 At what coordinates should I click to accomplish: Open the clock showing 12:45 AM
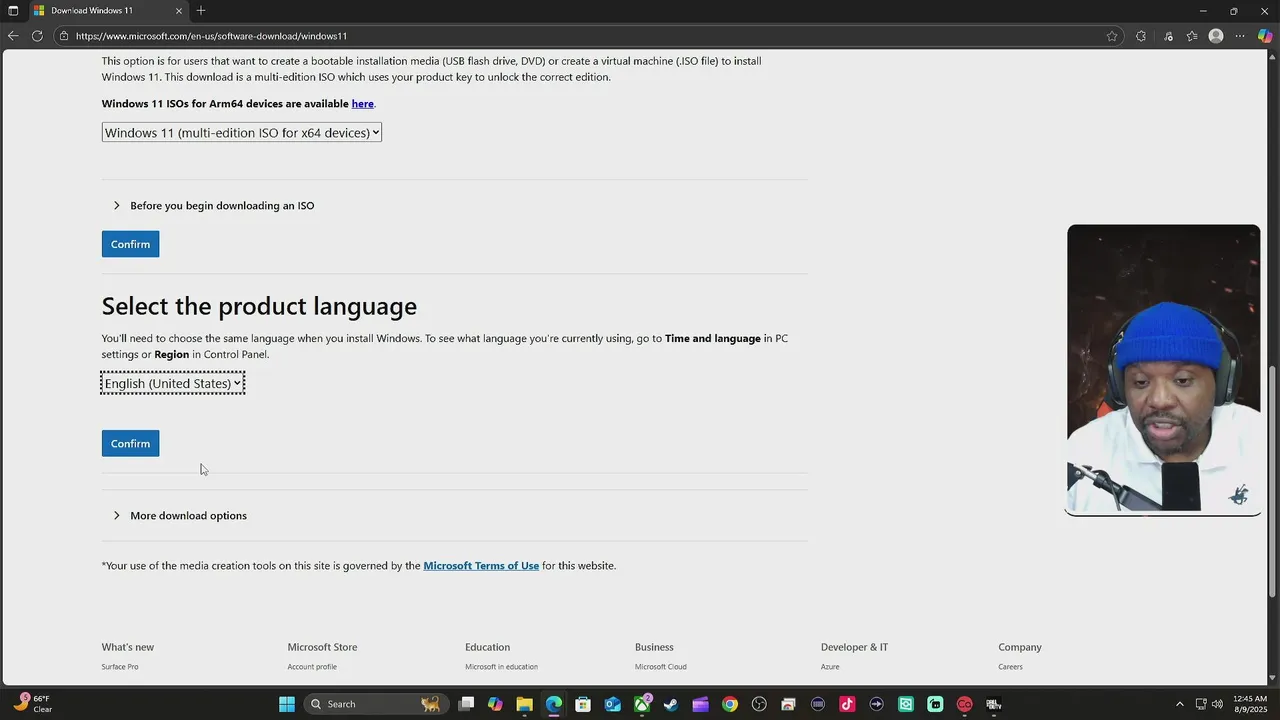tap(1250, 704)
